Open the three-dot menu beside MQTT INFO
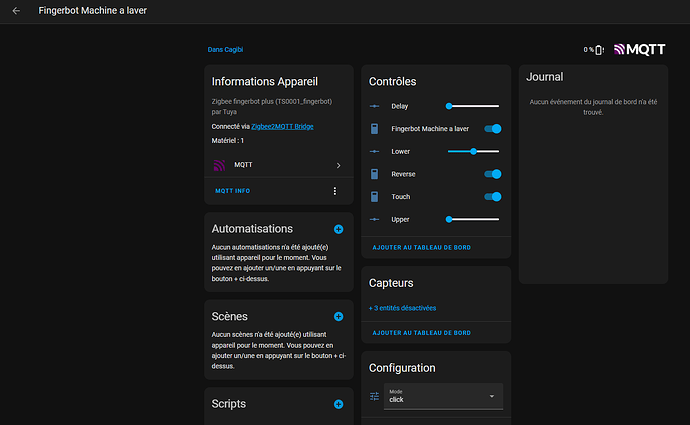 click(x=335, y=191)
